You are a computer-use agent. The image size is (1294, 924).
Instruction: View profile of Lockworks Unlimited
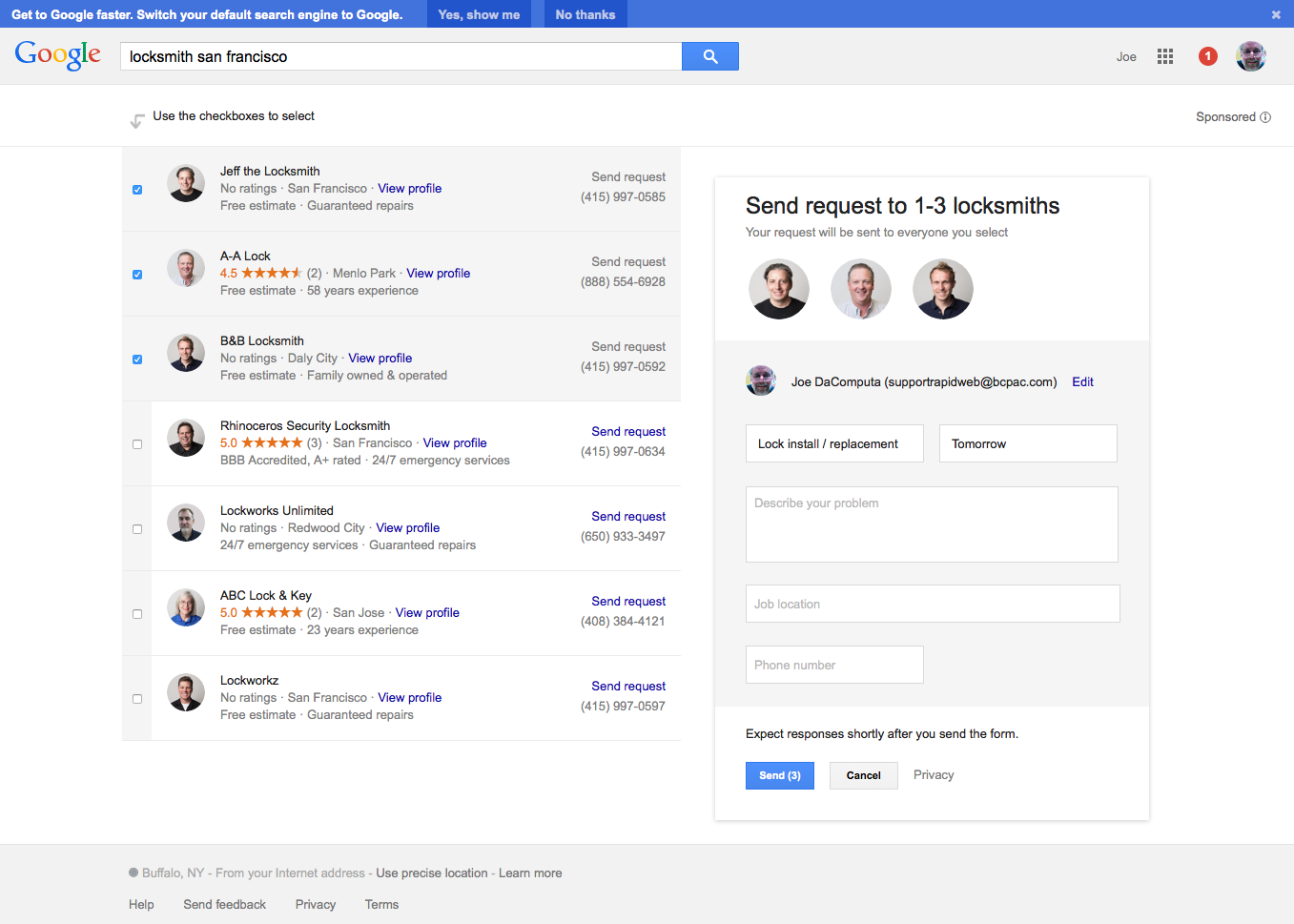[x=408, y=527]
